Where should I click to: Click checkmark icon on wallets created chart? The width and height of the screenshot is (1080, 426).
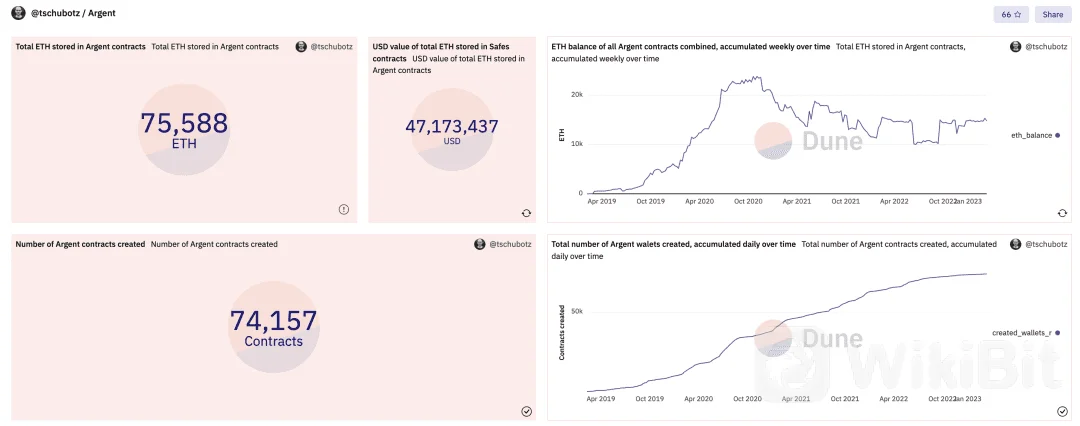tap(1062, 412)
